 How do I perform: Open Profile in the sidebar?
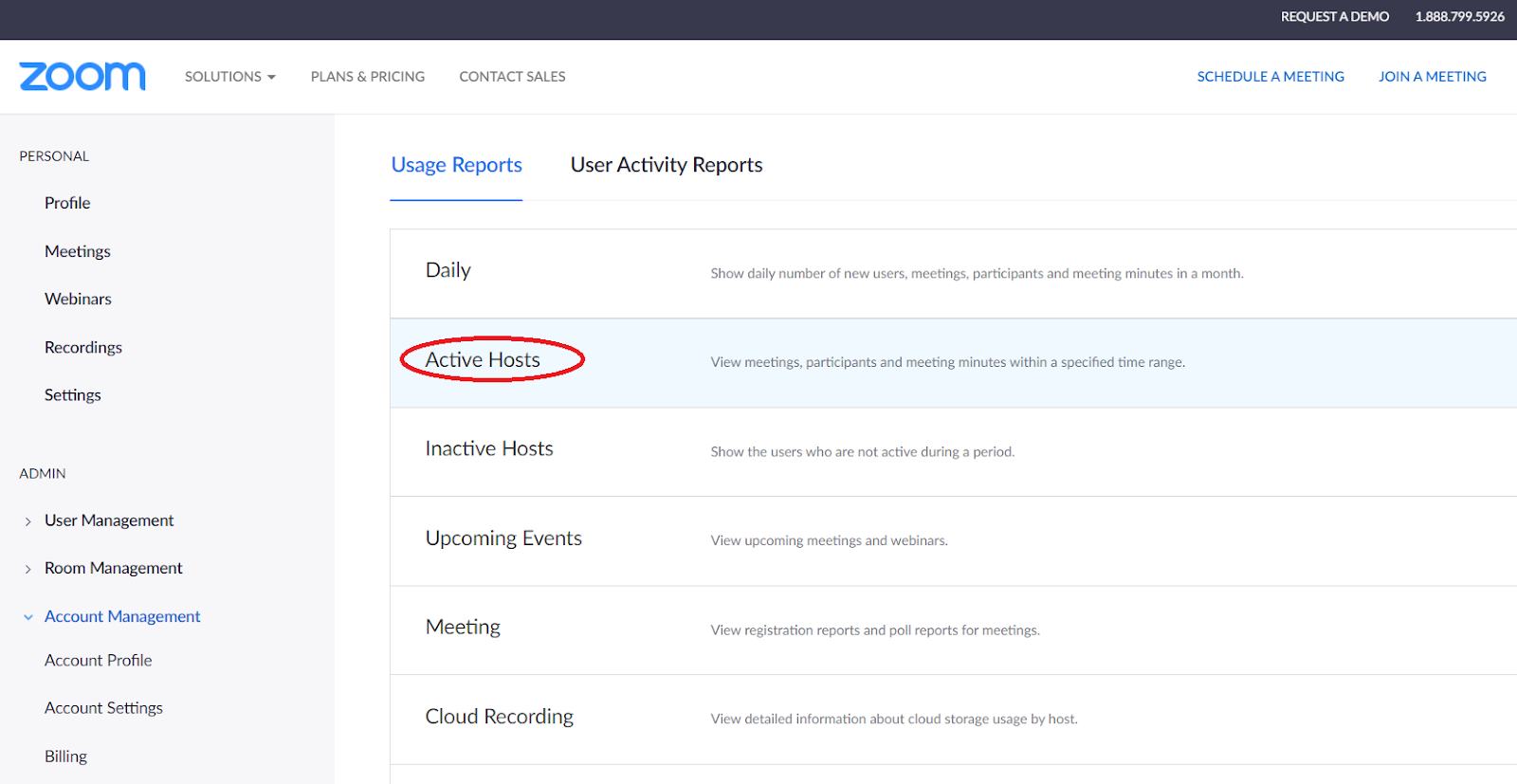click(67, 203)
